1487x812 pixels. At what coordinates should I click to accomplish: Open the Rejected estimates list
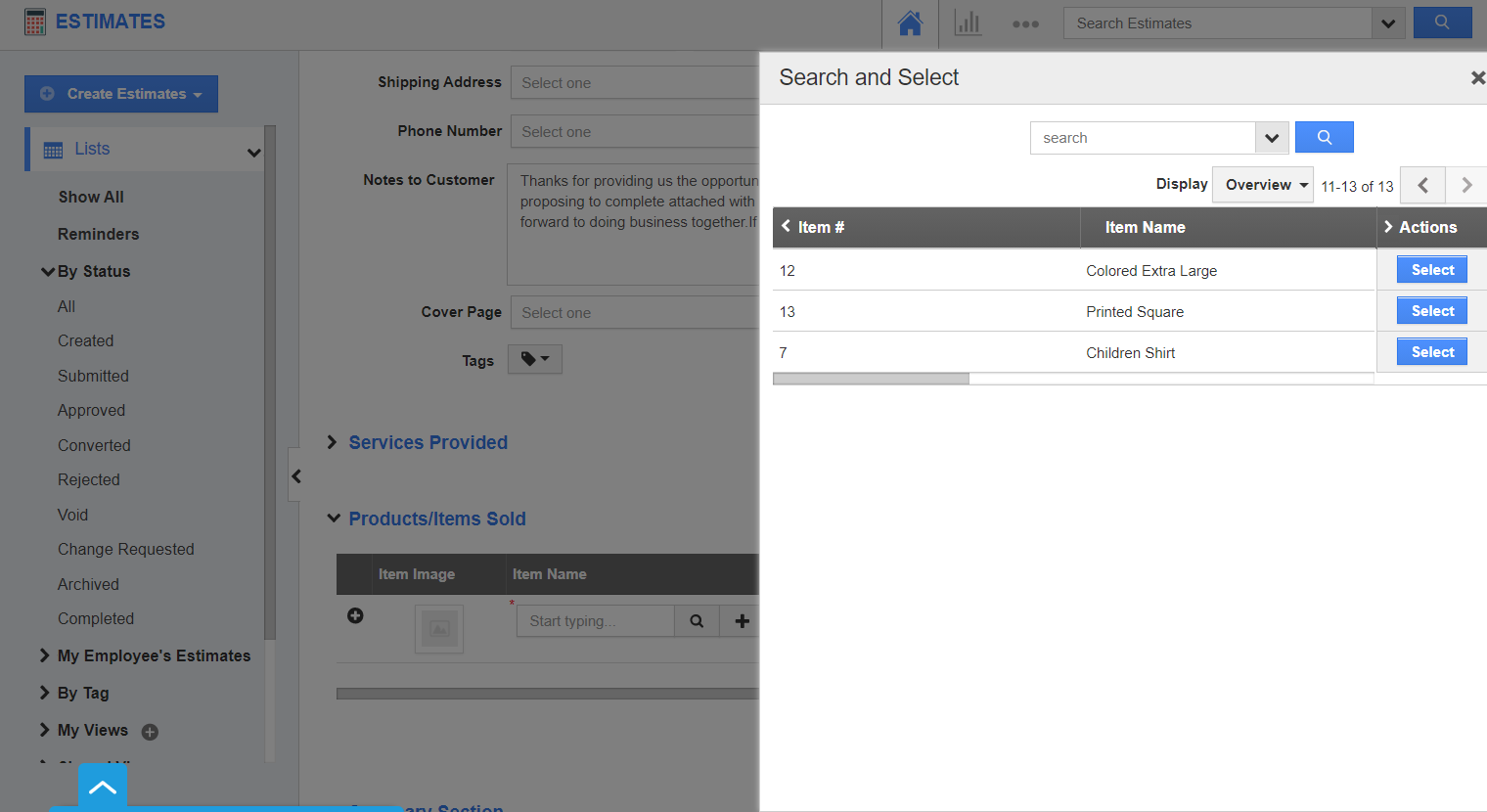[x=88, y=479]
